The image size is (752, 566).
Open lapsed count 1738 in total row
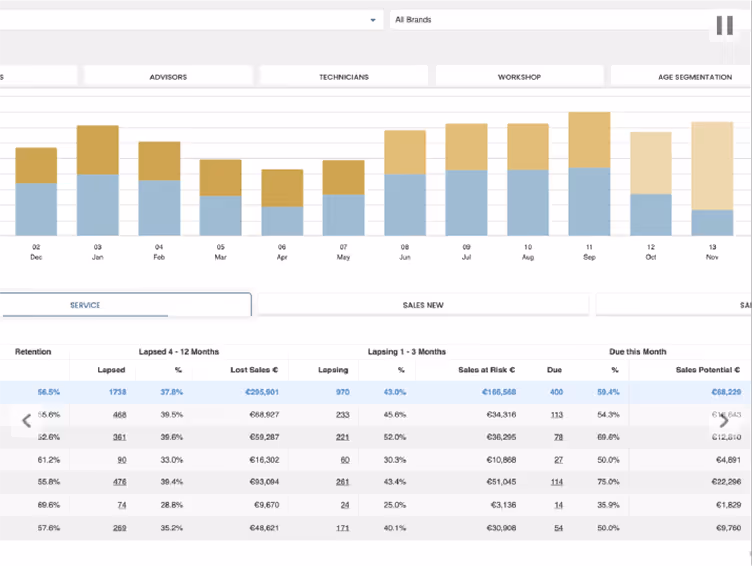(117, 392)
